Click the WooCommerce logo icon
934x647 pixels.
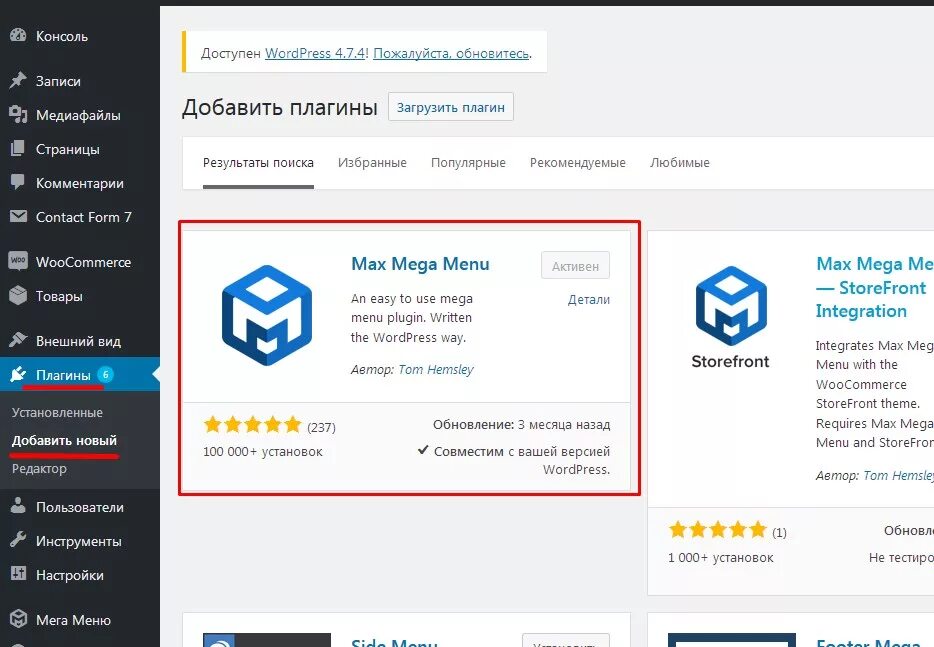point(18,261)
